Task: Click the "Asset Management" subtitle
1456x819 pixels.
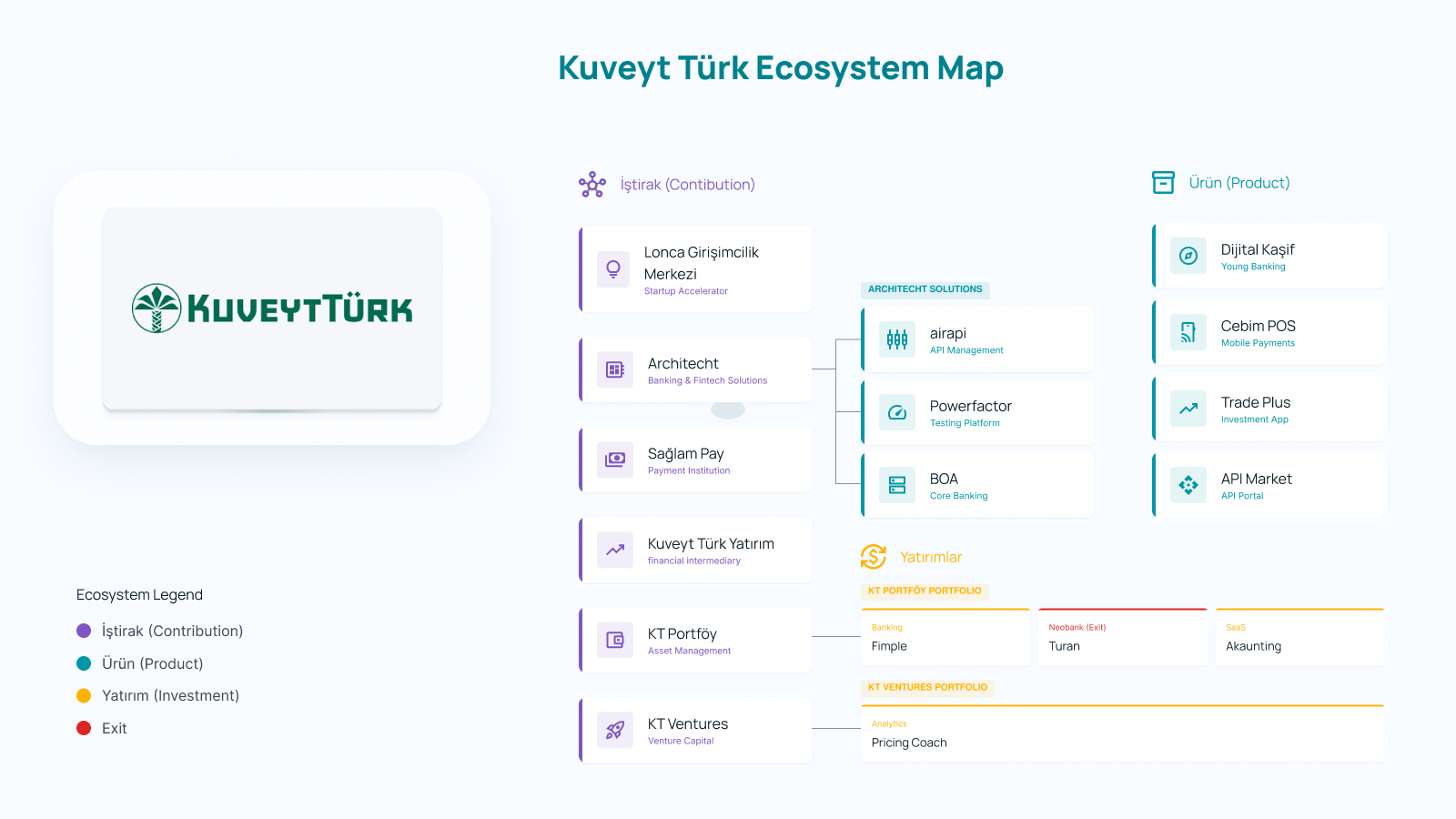Action: (x=689, y=651)
